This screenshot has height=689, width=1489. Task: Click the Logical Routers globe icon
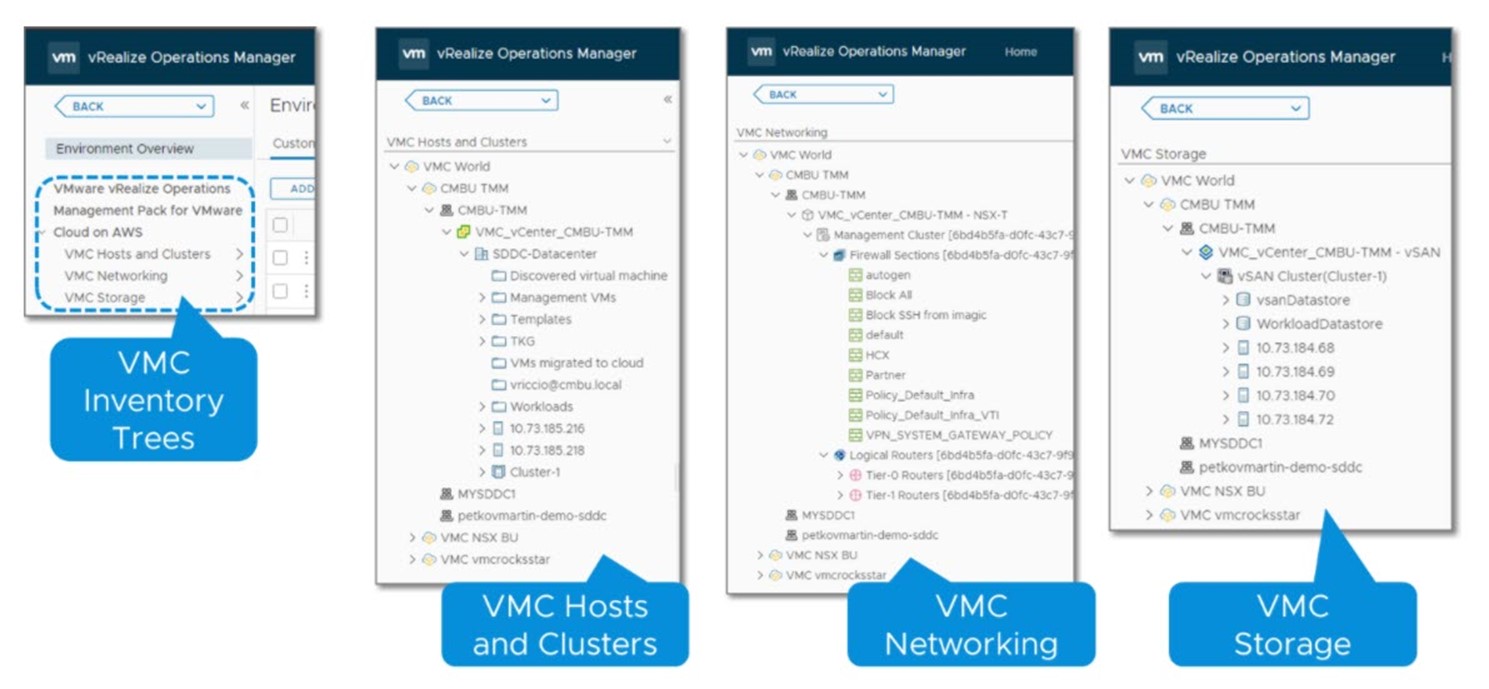pos(839,455)
